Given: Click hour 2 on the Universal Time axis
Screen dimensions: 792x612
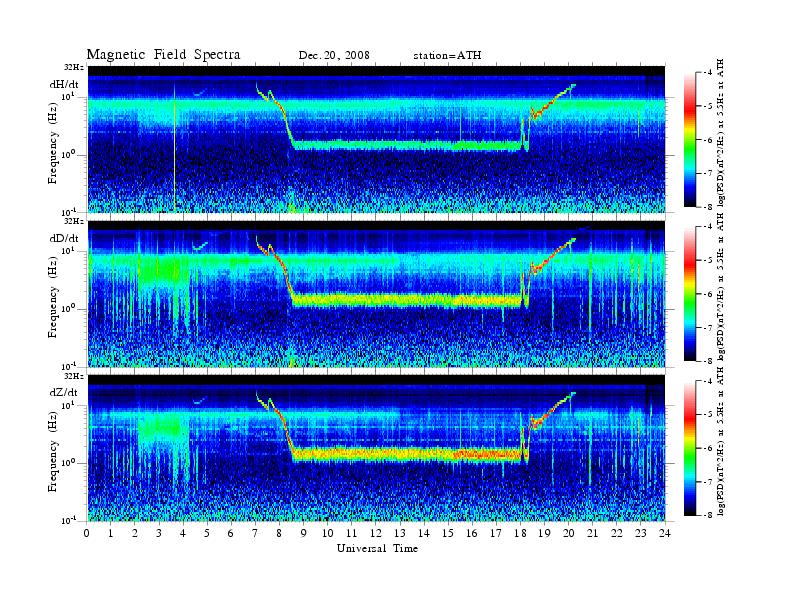Looking at the screenshot, I should click(x=135, y=533).
